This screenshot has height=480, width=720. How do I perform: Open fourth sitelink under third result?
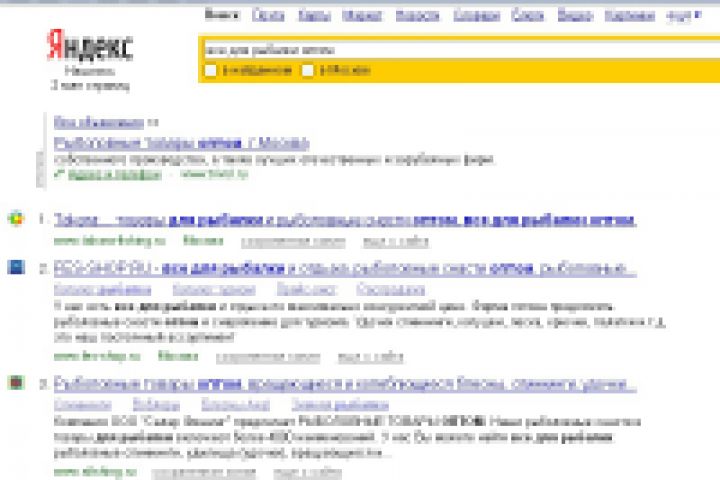[340, 405]
